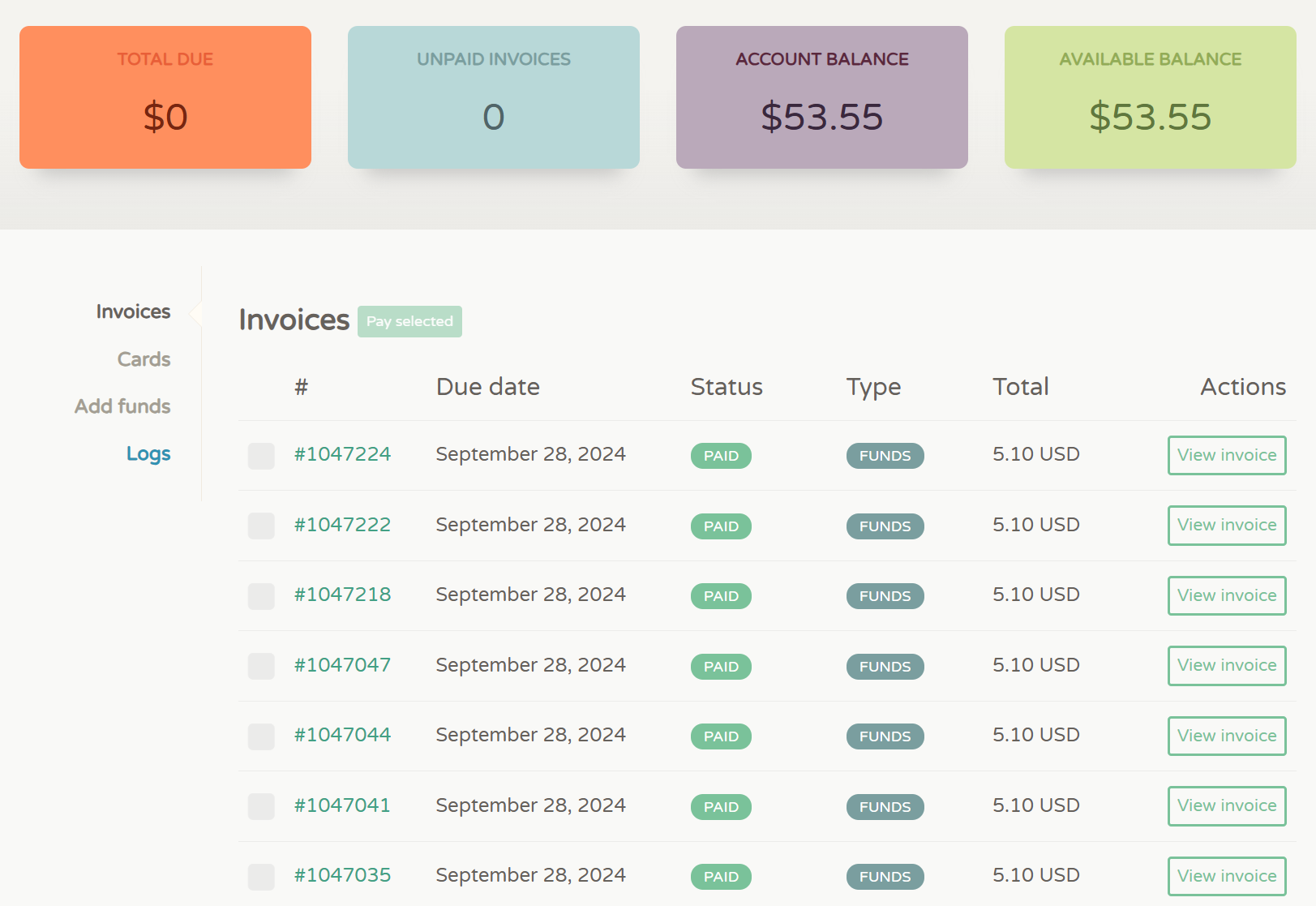Click the PAID badge on row #1047224
Viewport: 1316px width, 906px height.
[721, 456]
